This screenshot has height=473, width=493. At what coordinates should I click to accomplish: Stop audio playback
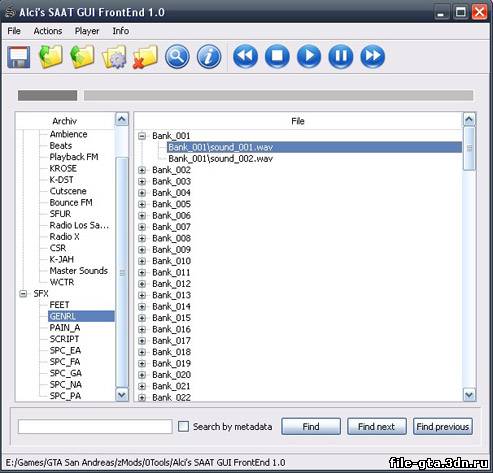click(277, 56)
